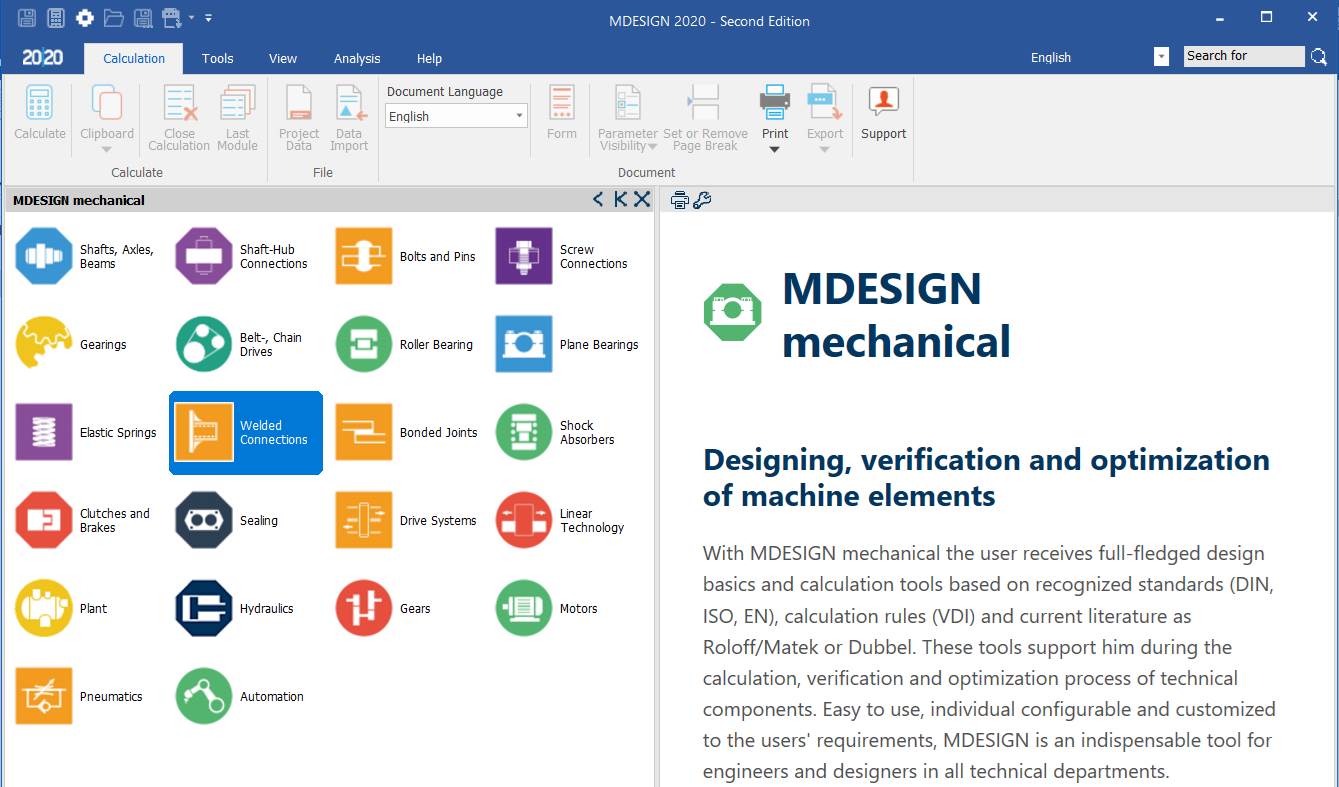Image resolution: width=1339 pixels, height=787 pixels.
Task: Switch to the View ribbon tab
Action: coord(283,58)
